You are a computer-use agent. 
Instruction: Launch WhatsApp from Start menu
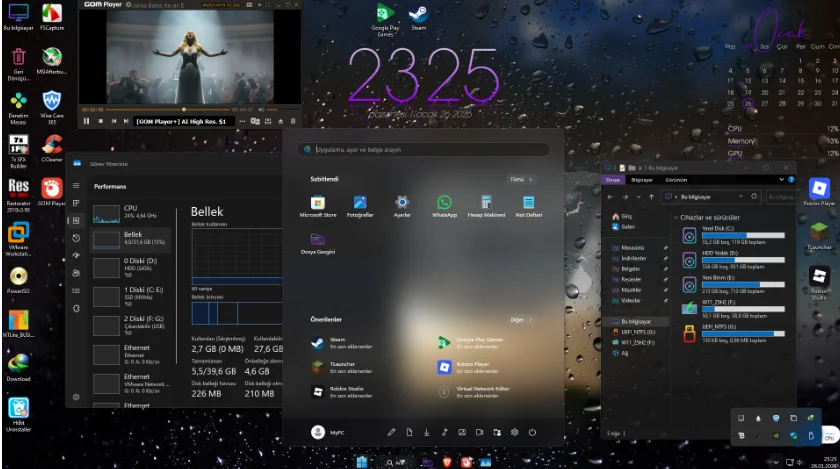click(444, 206)
